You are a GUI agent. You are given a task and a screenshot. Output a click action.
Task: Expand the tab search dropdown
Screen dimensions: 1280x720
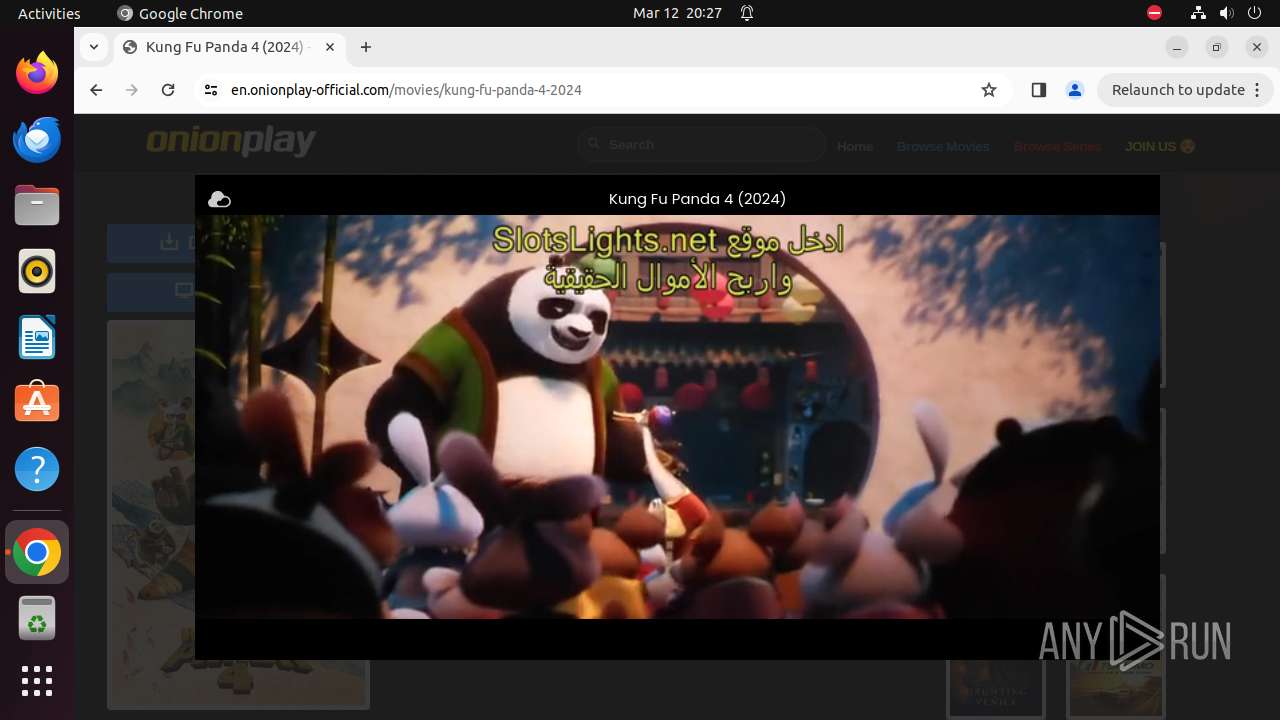94,47
